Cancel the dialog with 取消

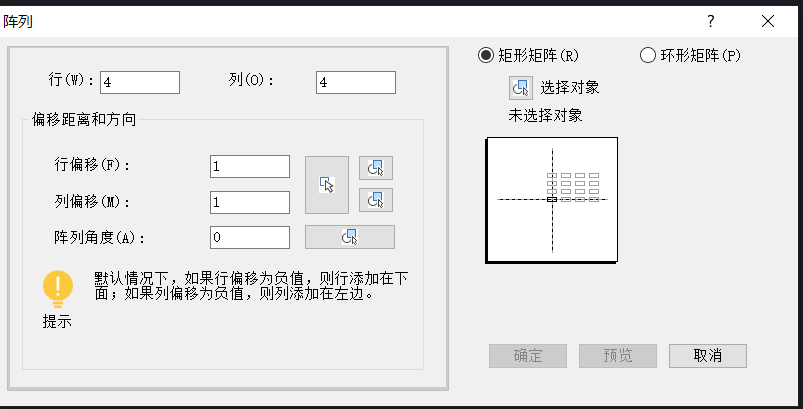(708, 355)
